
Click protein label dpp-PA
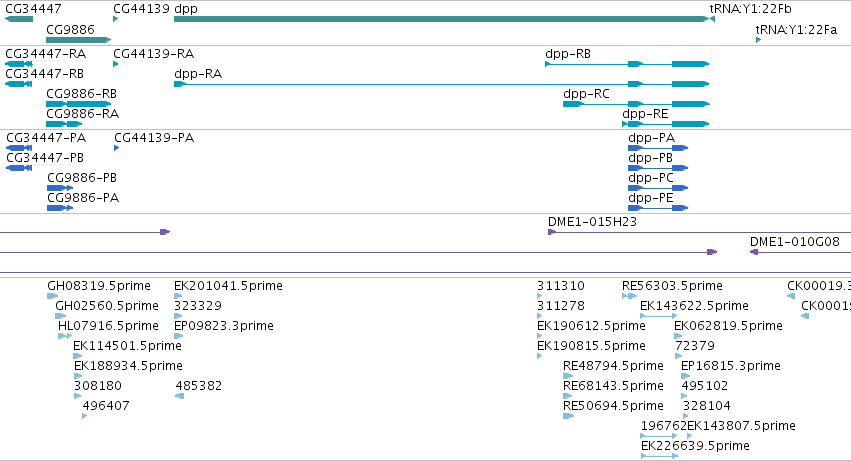click(x=652, y=138)
